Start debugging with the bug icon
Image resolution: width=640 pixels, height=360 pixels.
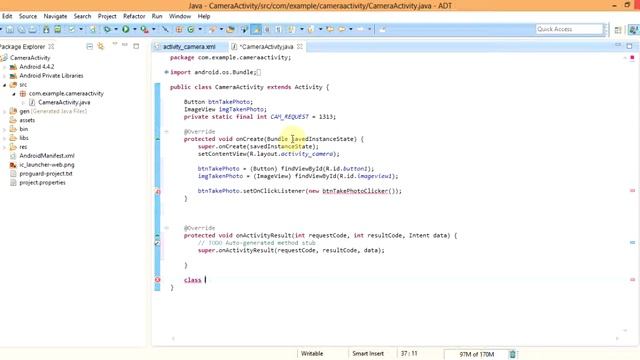[107, 29]
